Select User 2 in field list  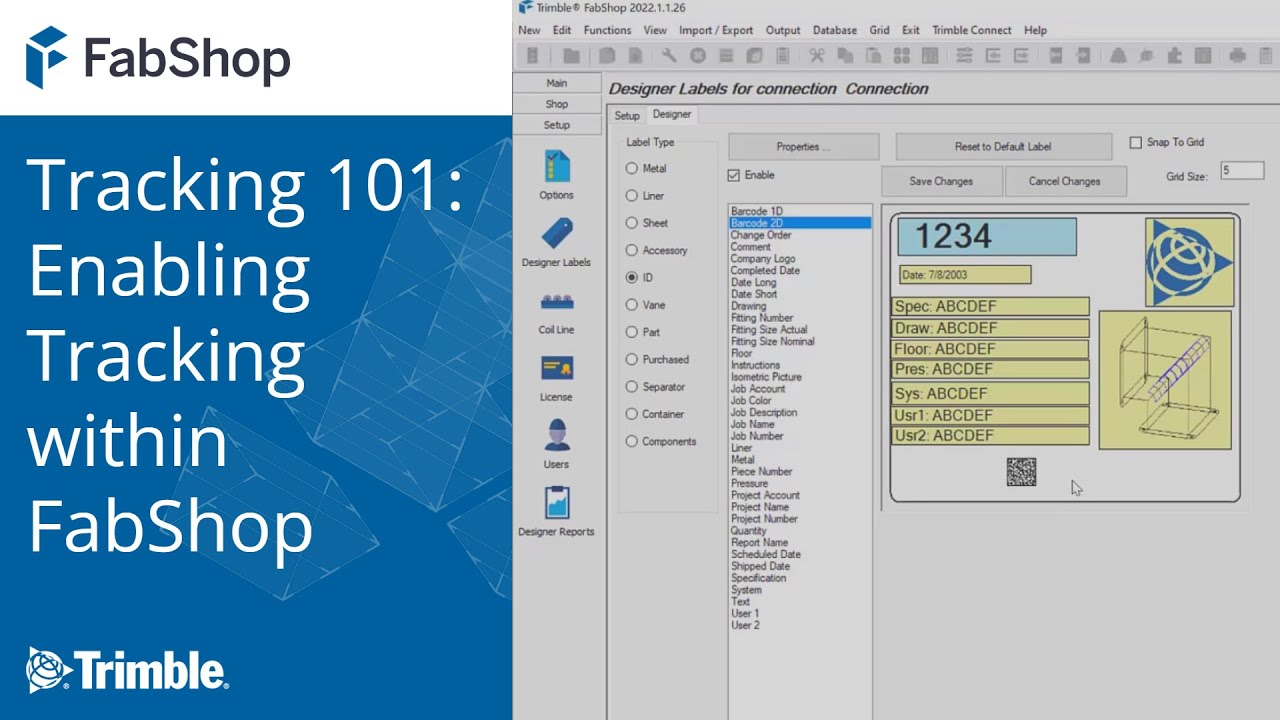click(x=745, y=625)
